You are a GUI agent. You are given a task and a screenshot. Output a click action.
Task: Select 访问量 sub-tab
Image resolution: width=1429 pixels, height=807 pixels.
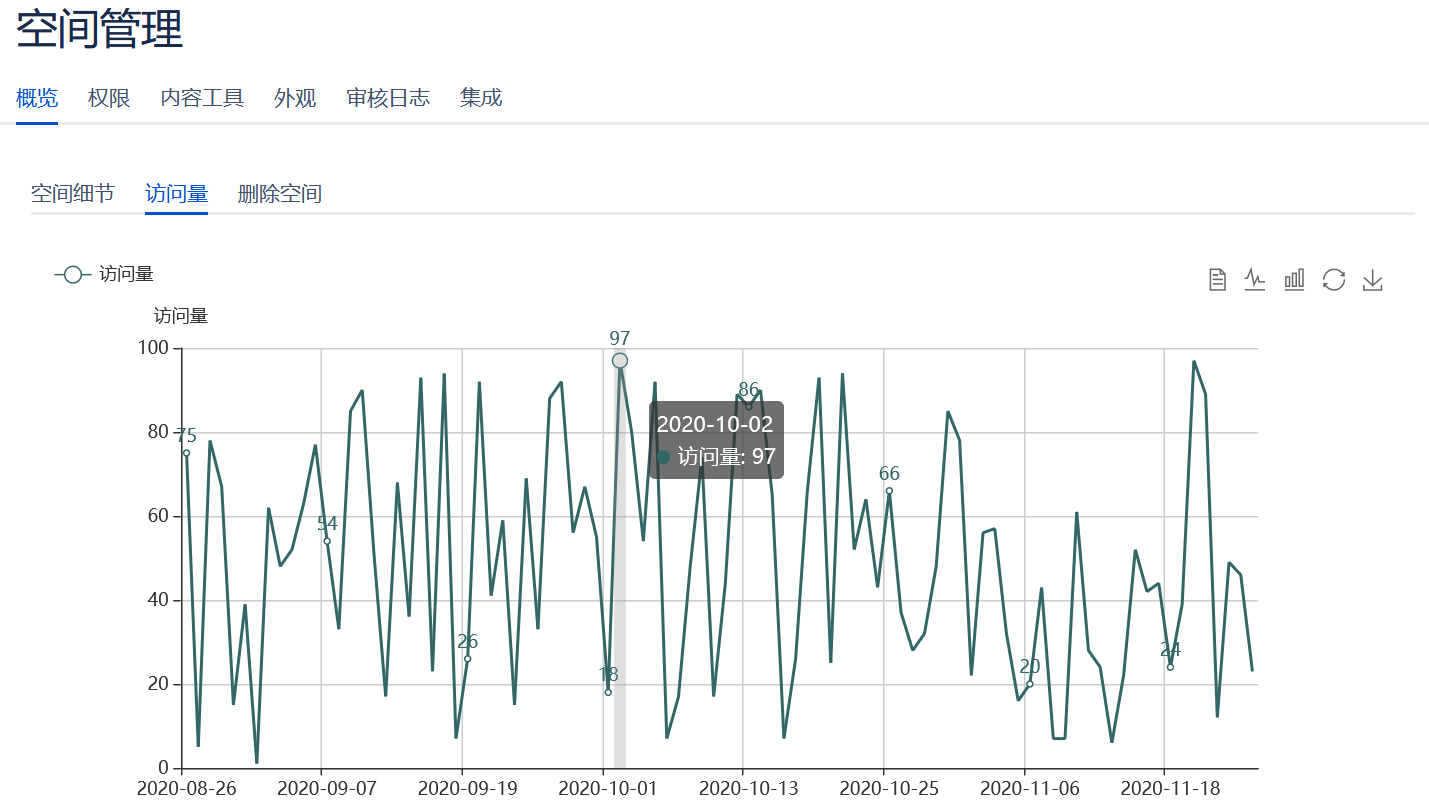(176, 193)
